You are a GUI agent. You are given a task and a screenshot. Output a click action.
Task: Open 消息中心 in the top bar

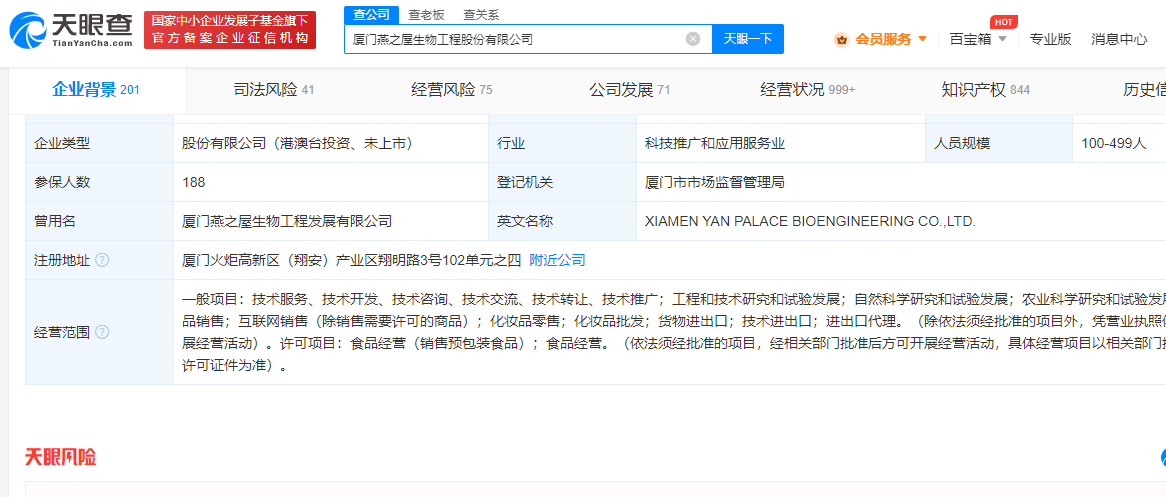click(x=1119, y=39)
